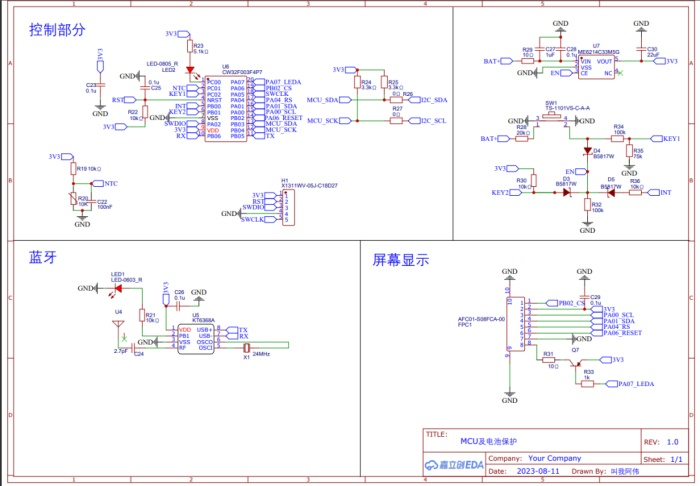
Task: Click the R20 NTC thermistor symbol
Action: coord(84,201)
